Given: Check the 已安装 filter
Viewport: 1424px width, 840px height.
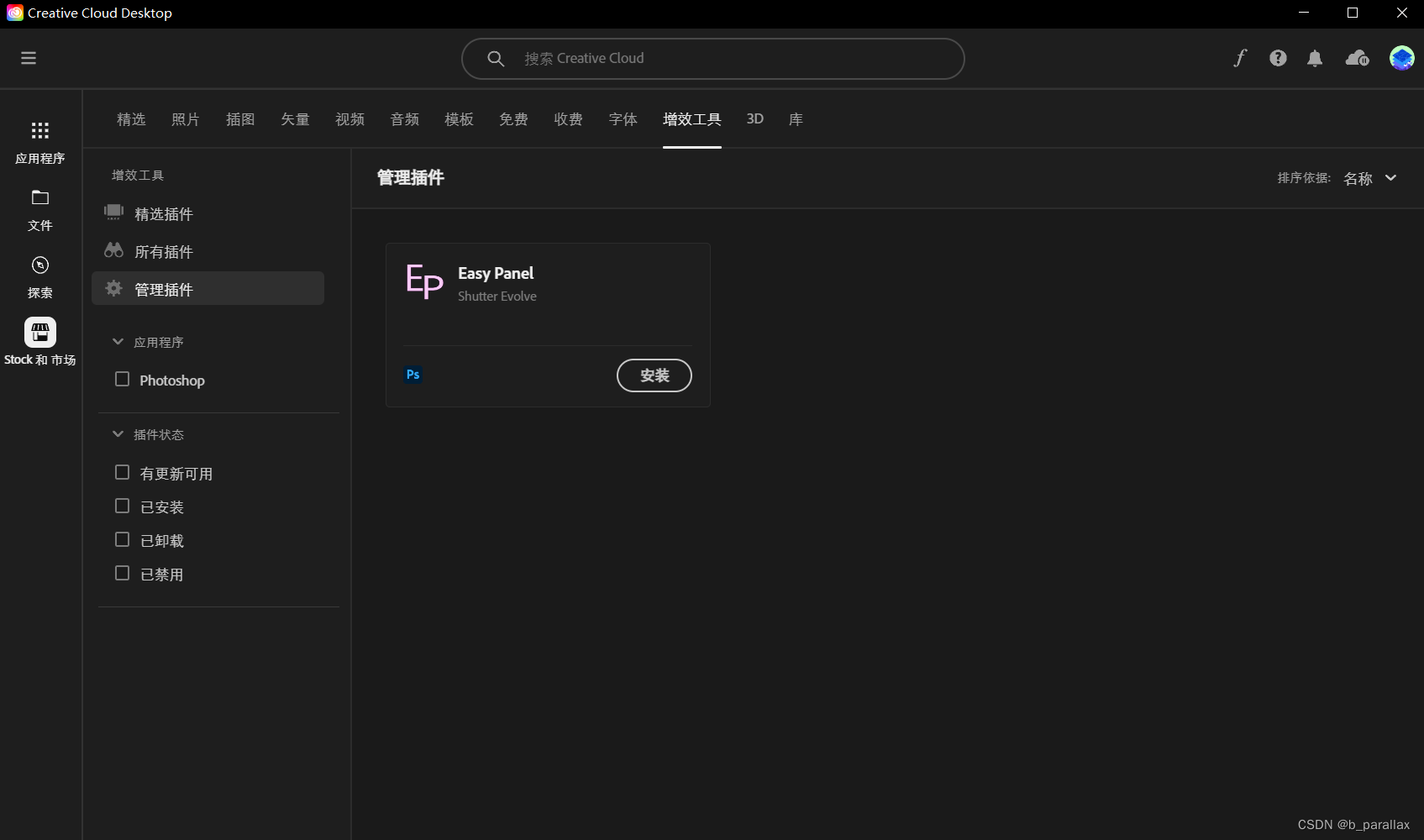Looking at the screenshot, I should point(122,506).
